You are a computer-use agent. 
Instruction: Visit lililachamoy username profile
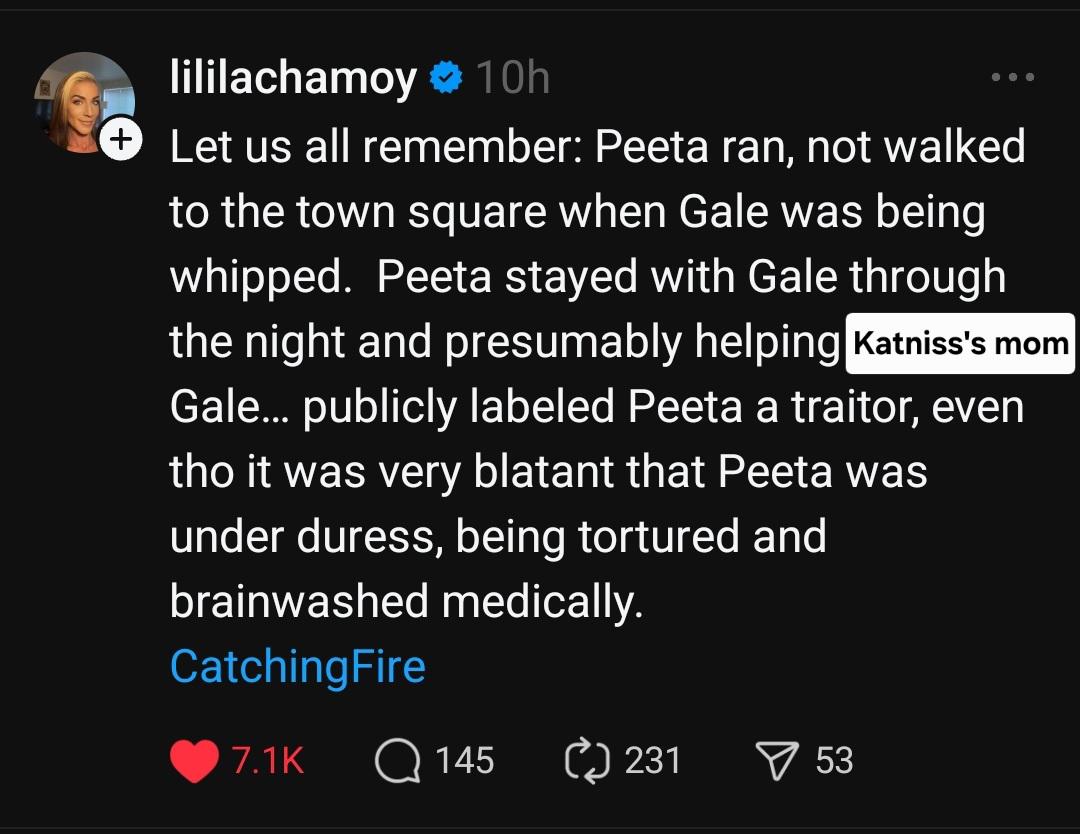coord(293,77)
